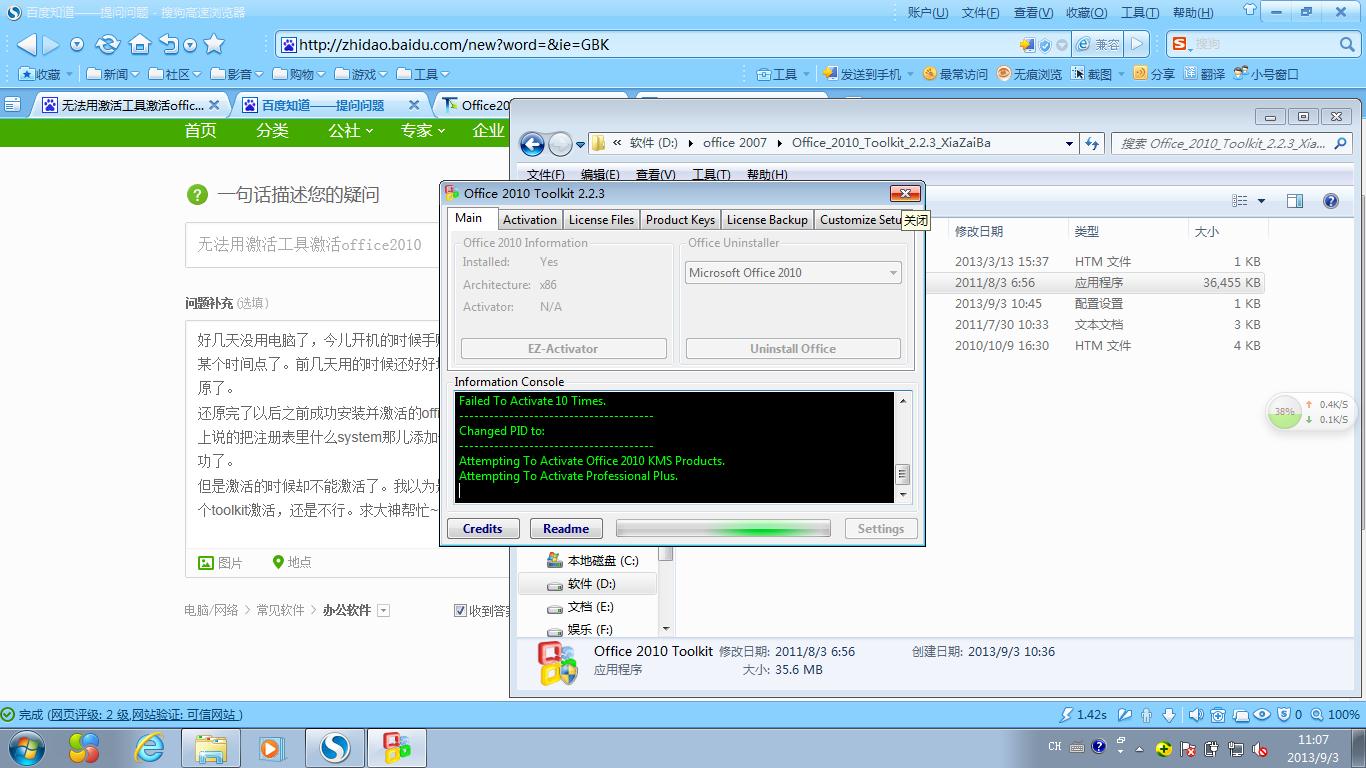Activate the Office 2010 Toolkit taskbar icon
Screen dimensions: 1366x768
tap(396, 747)
